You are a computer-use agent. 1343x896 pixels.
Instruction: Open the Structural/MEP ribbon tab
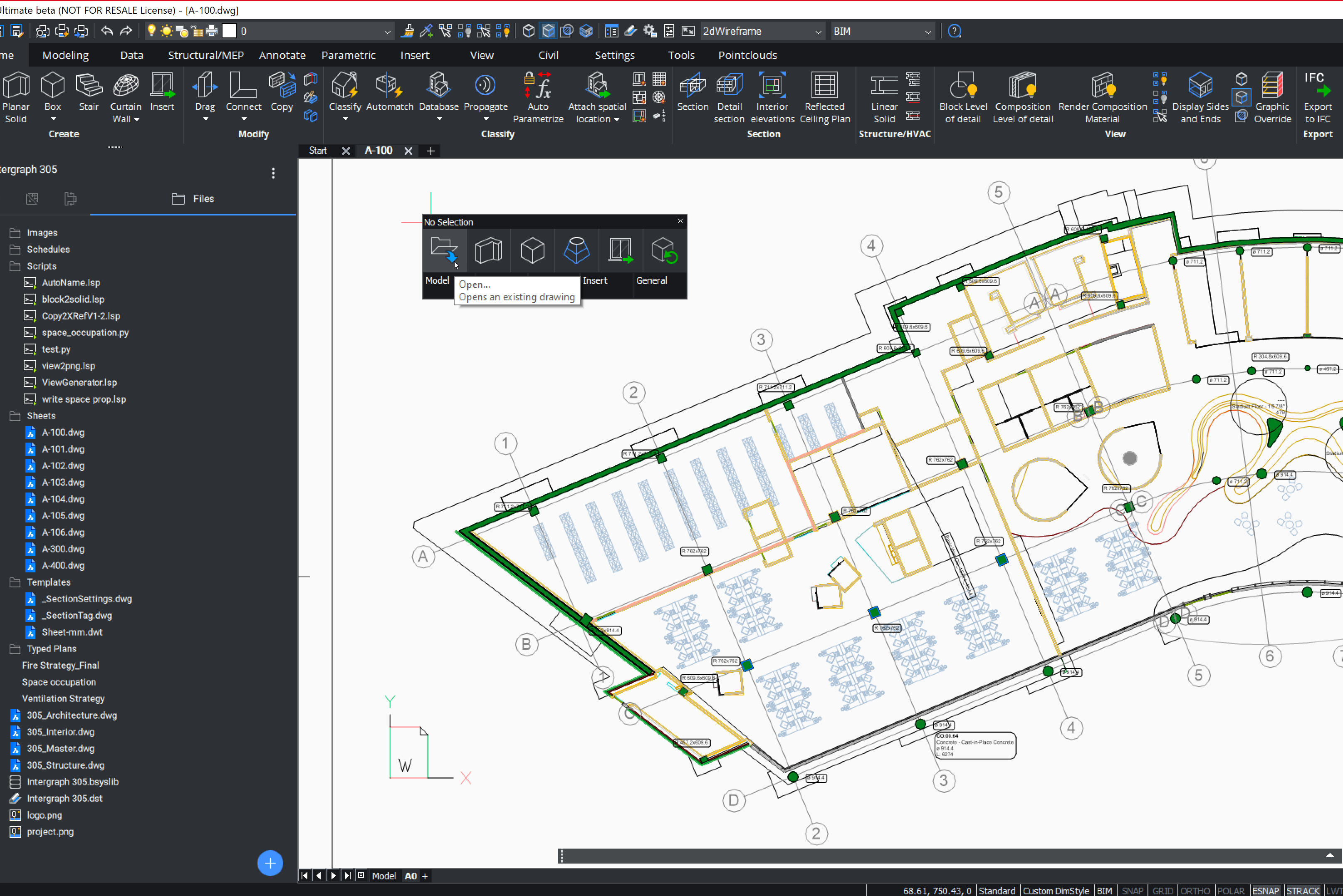[x=205, y=55]
